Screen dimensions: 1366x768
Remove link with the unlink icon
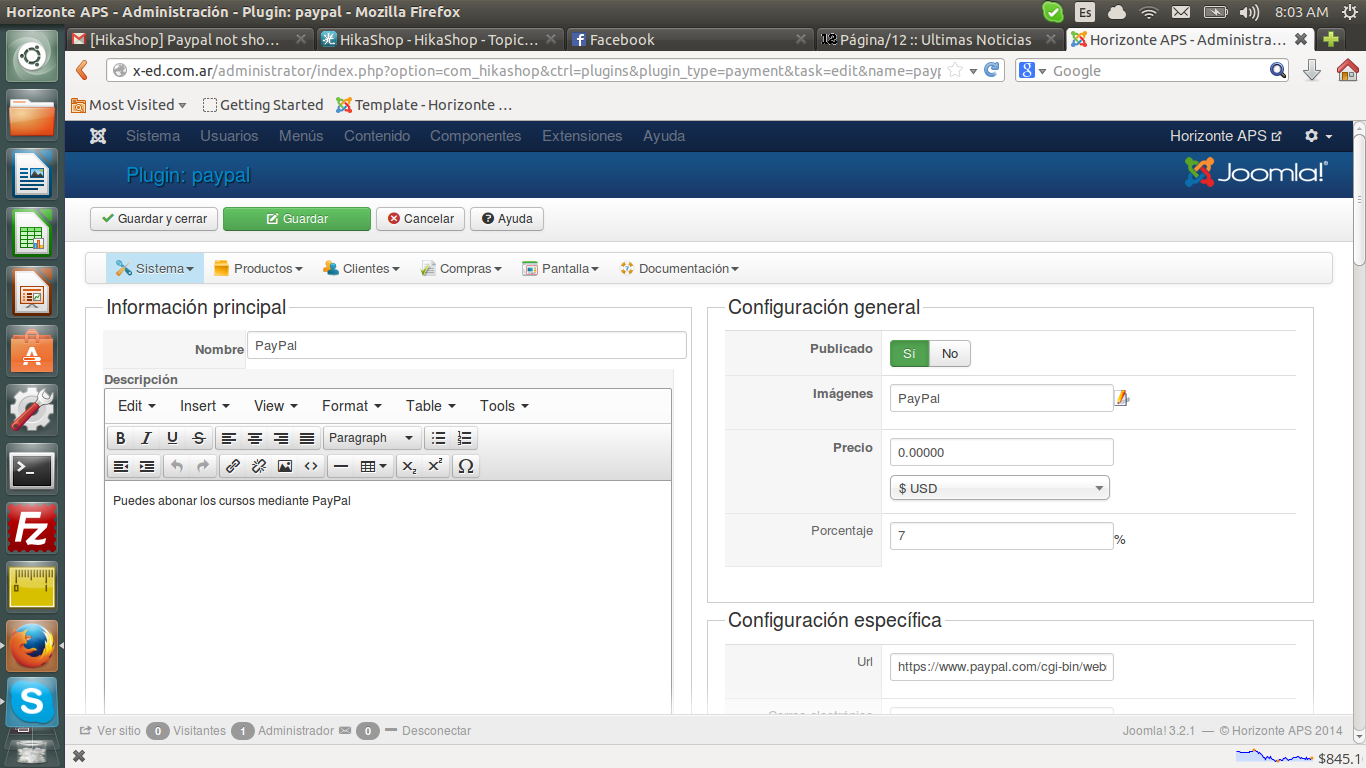coord(259,466)
